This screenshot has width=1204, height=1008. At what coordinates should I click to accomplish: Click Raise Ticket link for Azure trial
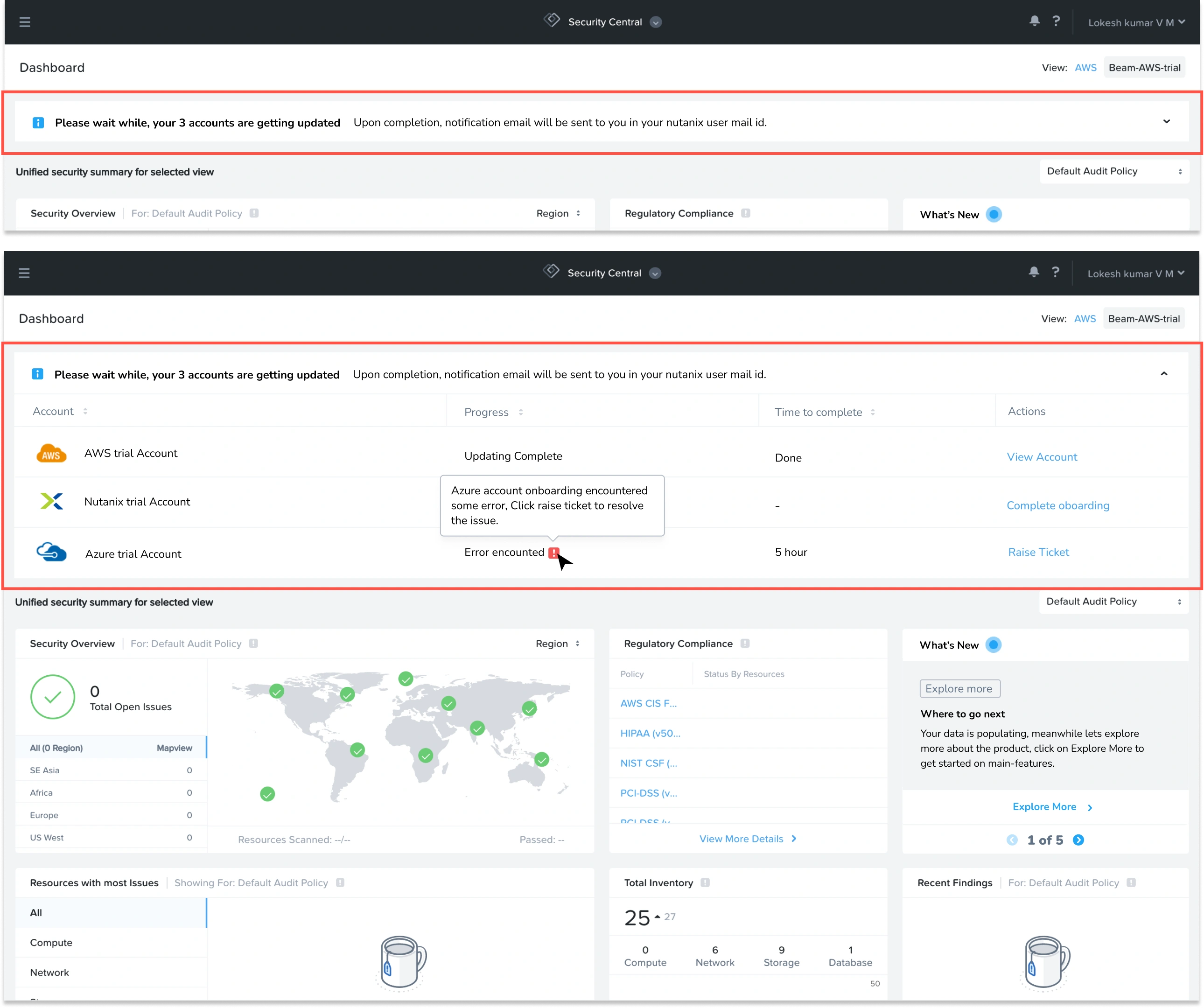pos(1038,552)
